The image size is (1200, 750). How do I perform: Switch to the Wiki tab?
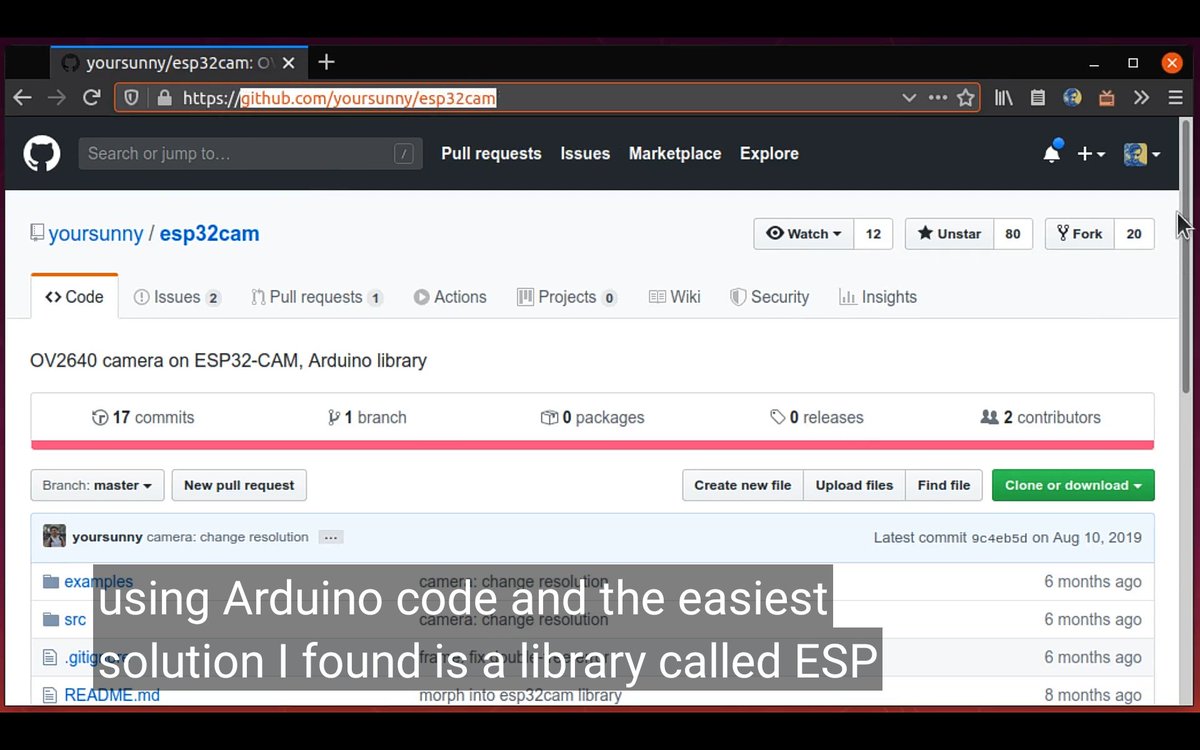pyautogui.click(x=675, y=297)
